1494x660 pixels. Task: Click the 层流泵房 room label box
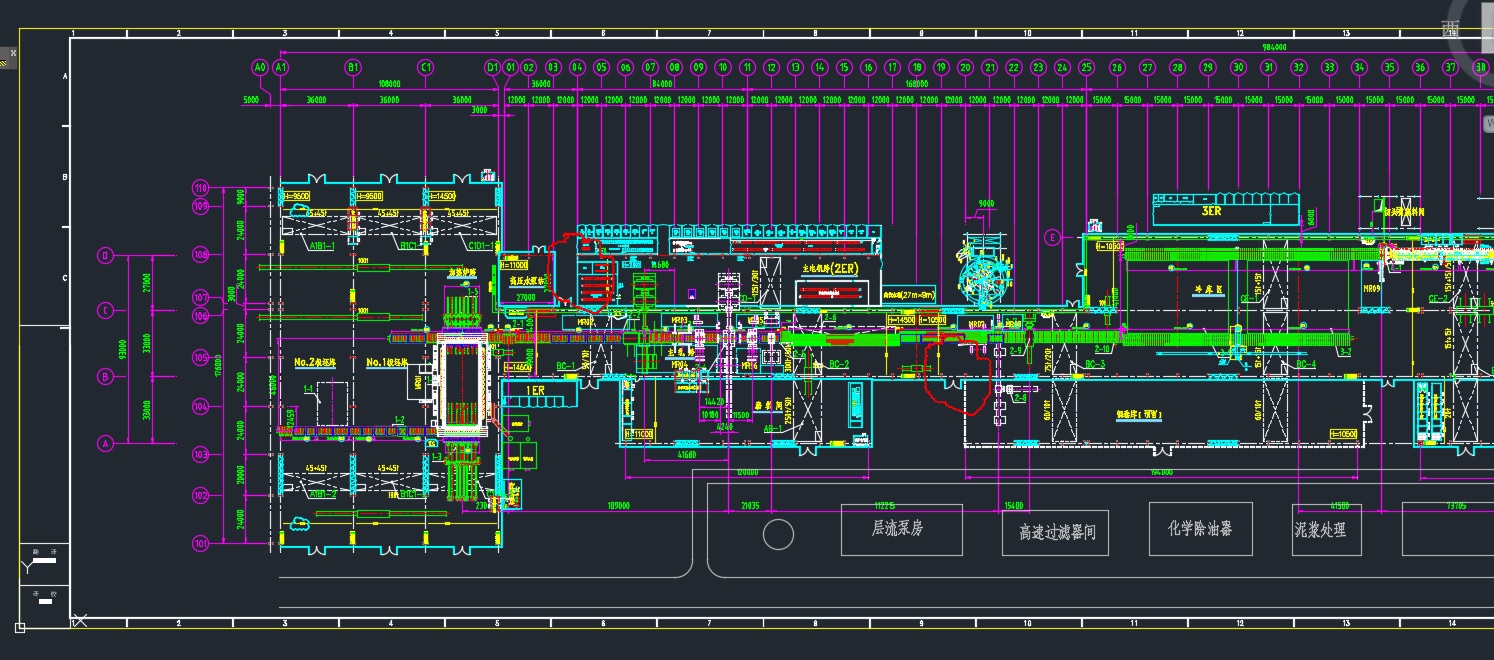[x=899, y=530]
